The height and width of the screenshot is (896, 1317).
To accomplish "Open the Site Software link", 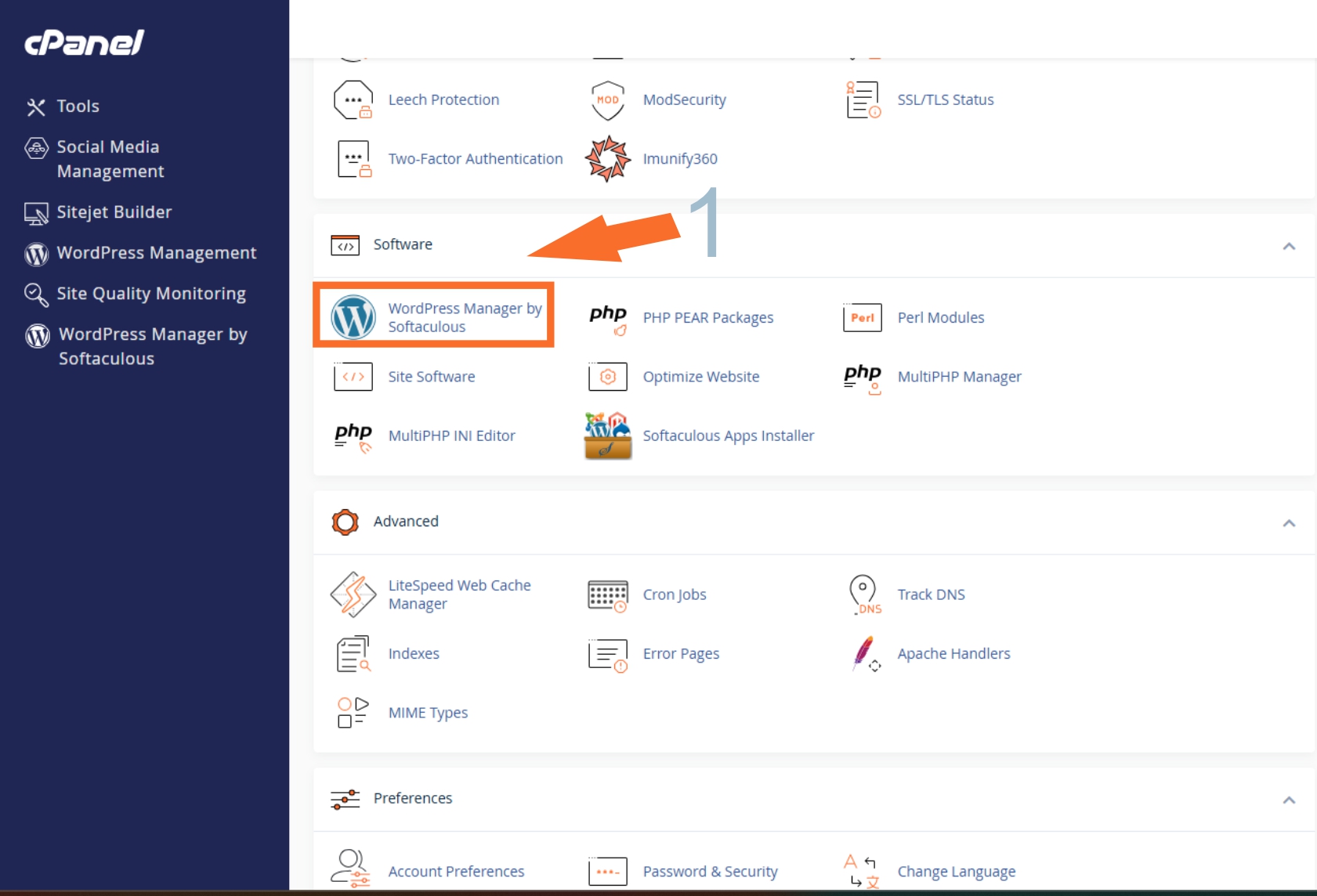I will 432,377.
